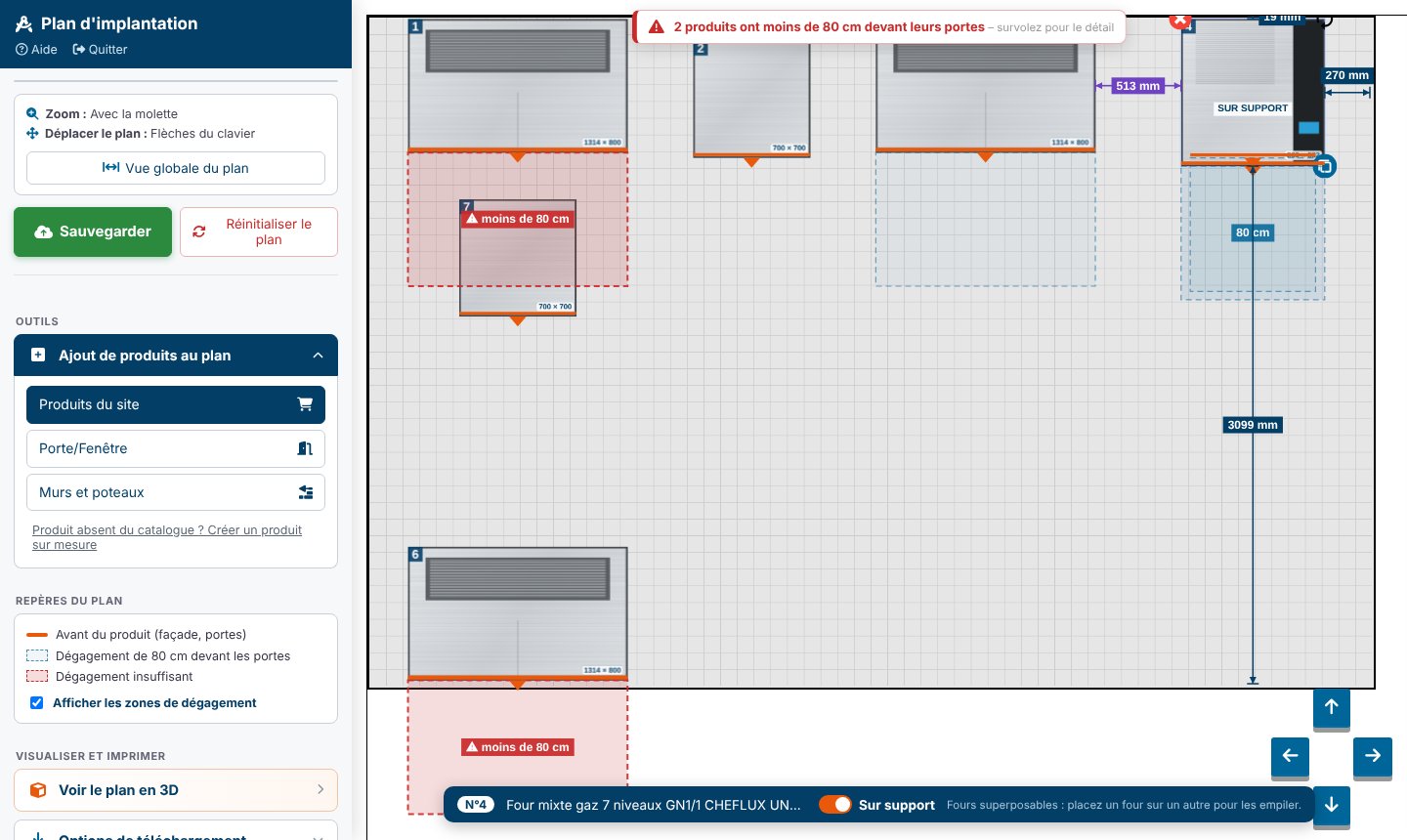Open the Aide link
Screen dimensions: 1407x840
(36, 49)
